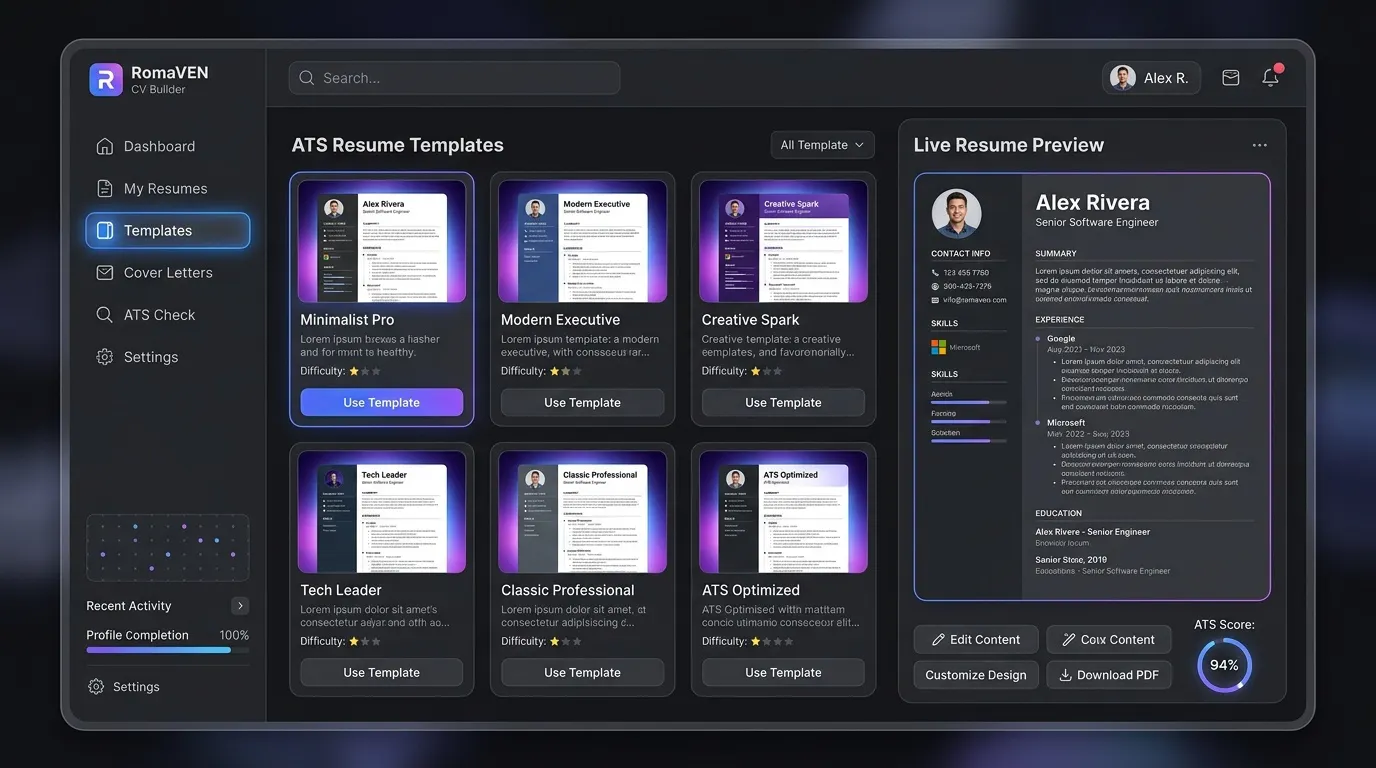Screen dimensions: 1376x768
Task: Click Edit Content button
Action: point(976,639)
